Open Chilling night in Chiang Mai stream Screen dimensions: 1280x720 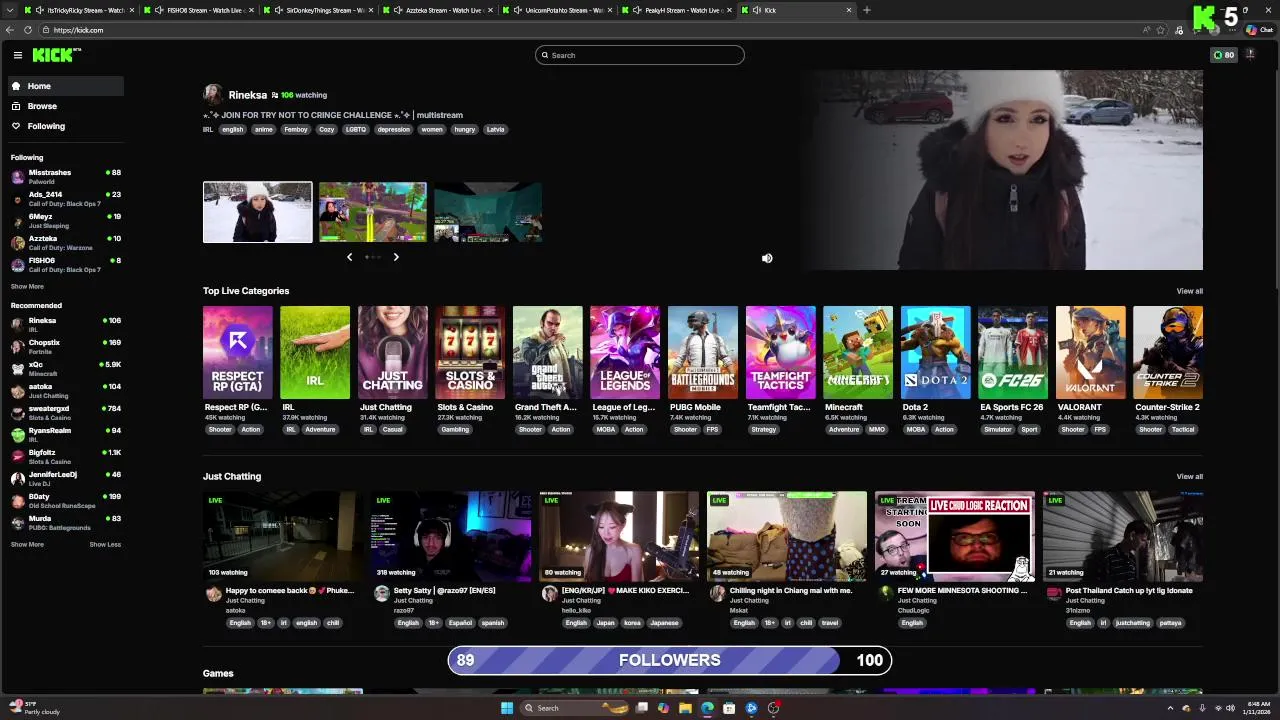787,536
